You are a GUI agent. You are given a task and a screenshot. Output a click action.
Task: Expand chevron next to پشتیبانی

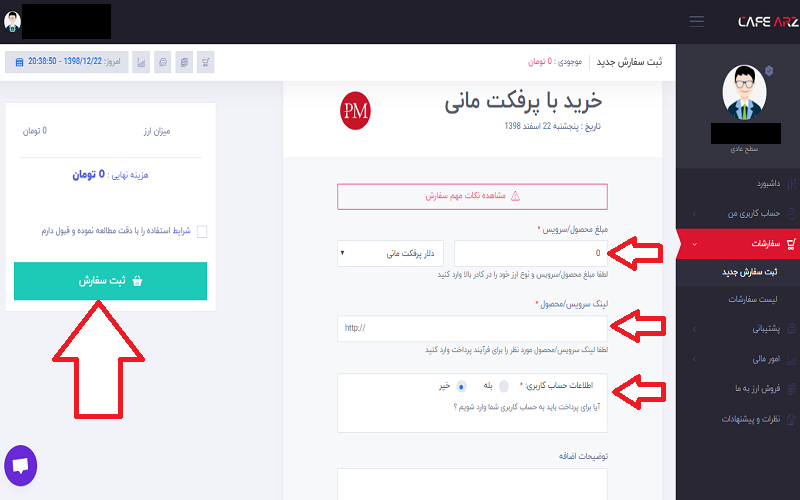click(x=694, y=329)
